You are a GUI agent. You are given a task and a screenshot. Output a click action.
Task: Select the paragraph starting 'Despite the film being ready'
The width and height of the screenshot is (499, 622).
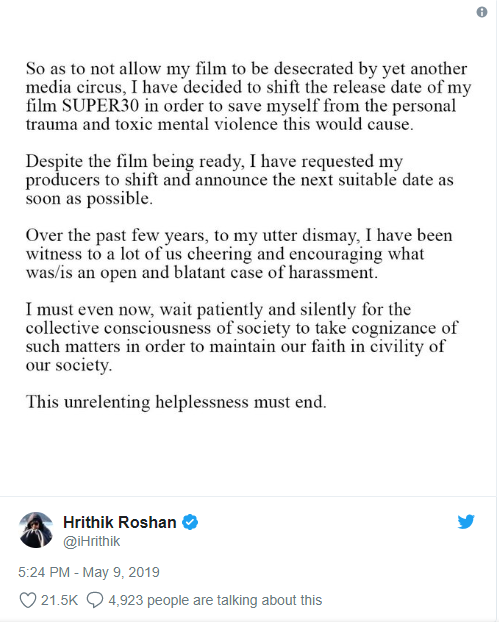pyautogui.click(x=240, y=180)
